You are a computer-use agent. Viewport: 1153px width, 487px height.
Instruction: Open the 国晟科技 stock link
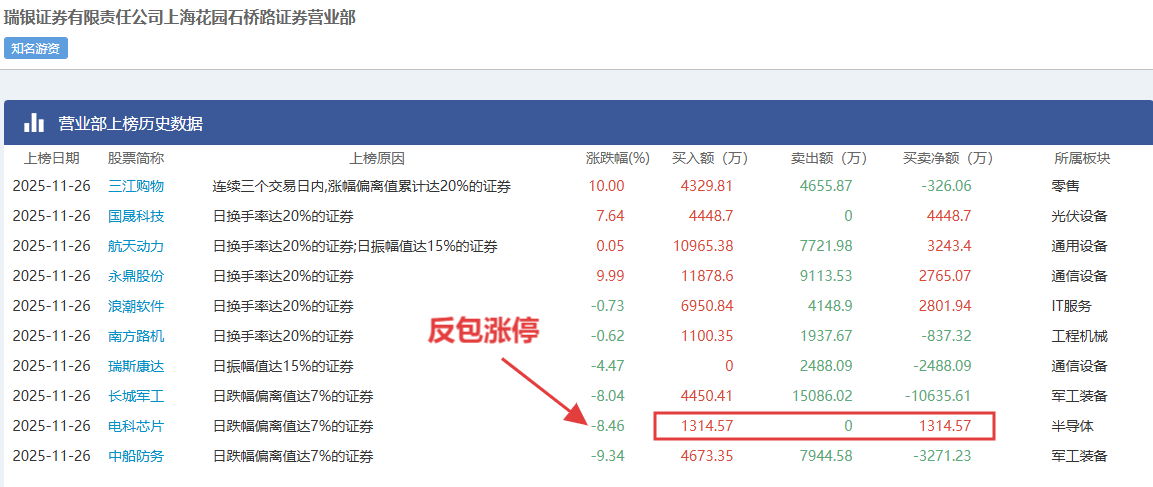136,216
